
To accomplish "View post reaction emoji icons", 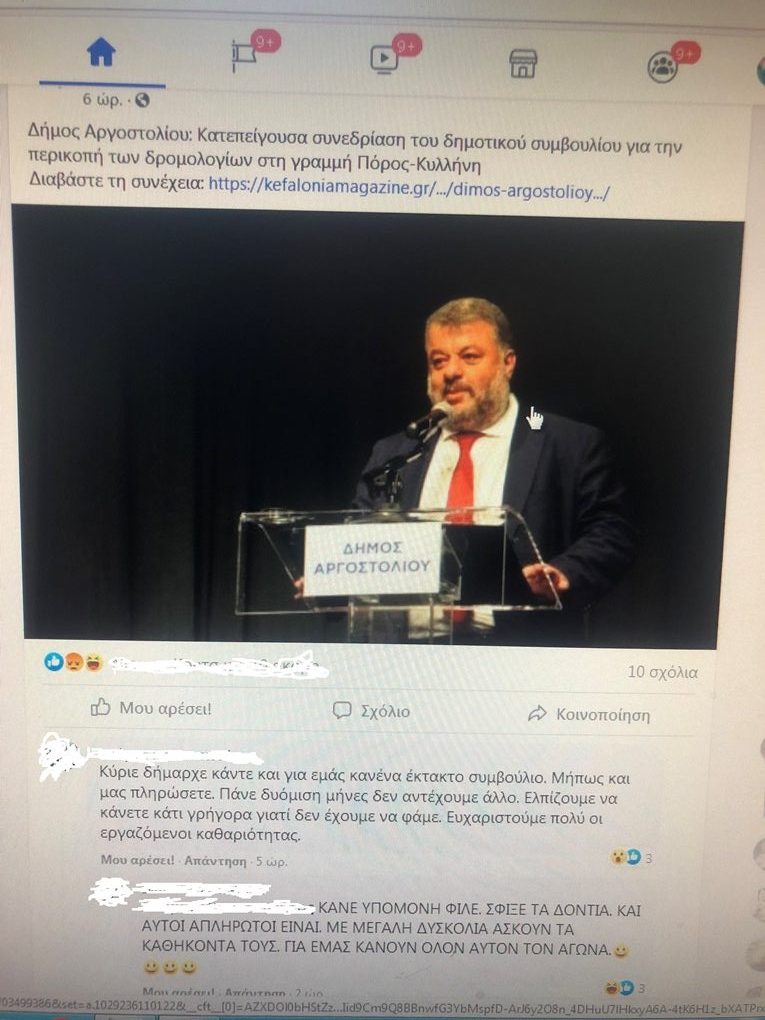I will [74, 662].
